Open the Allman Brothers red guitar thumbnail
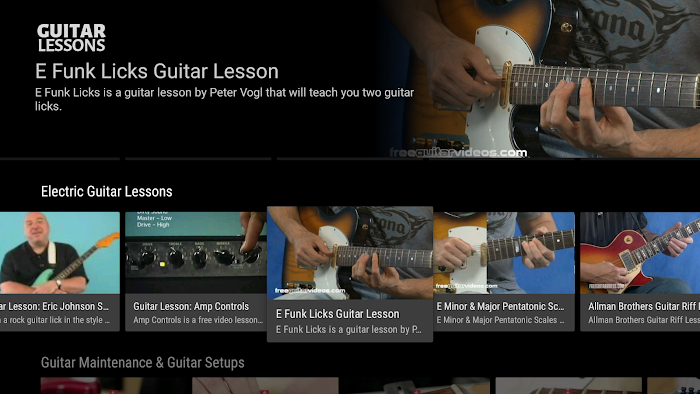Image resolution: width=700 pixels, height=394 pixels. coord(640,253)
